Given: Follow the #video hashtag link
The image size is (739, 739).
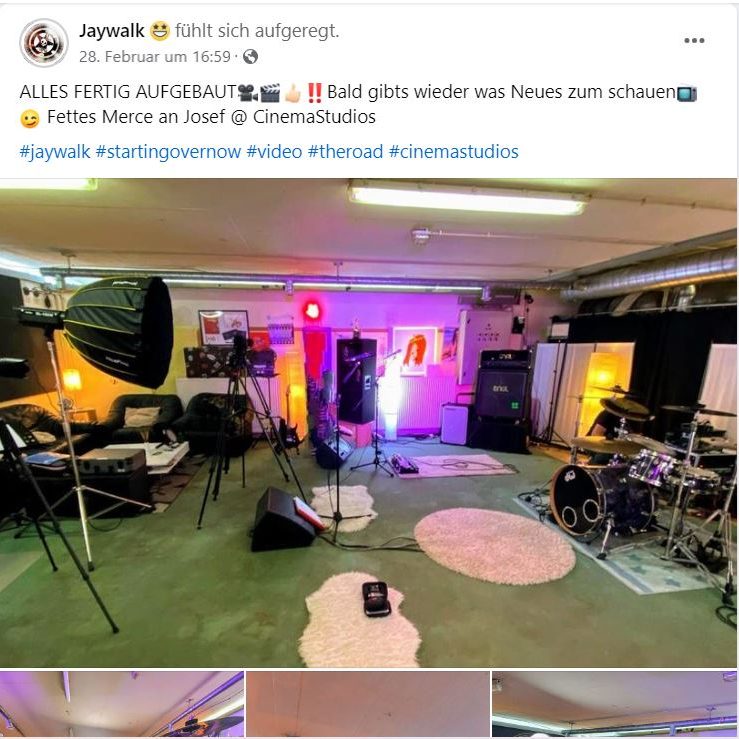Looking at the screenshot, I should 274,152.
